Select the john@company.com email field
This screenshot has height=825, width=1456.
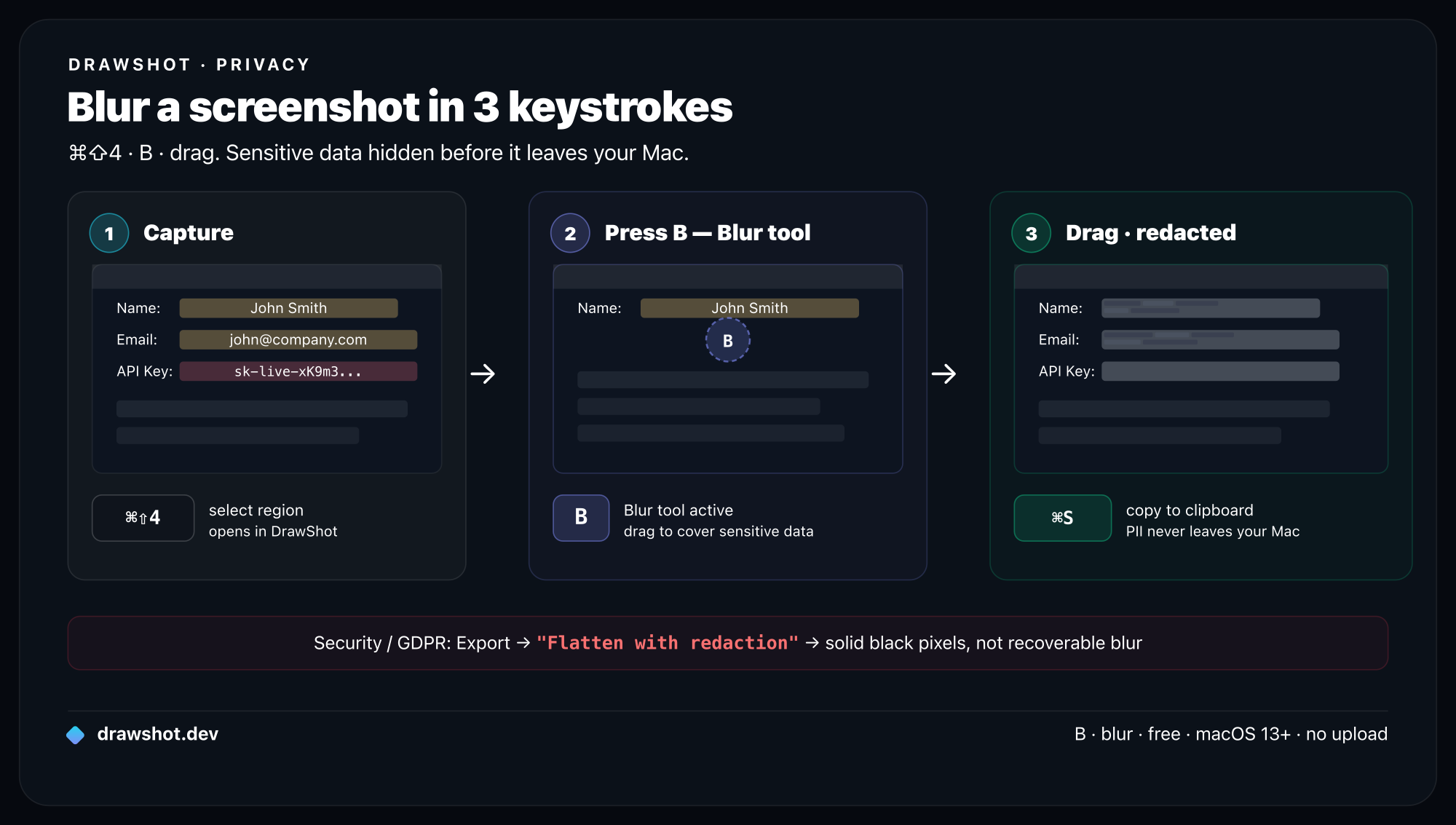pos(298,339)
